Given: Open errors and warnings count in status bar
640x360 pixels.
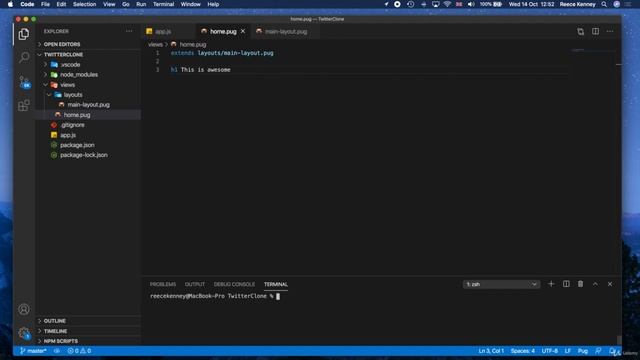Looking at the screenshot, I should 79,351.
